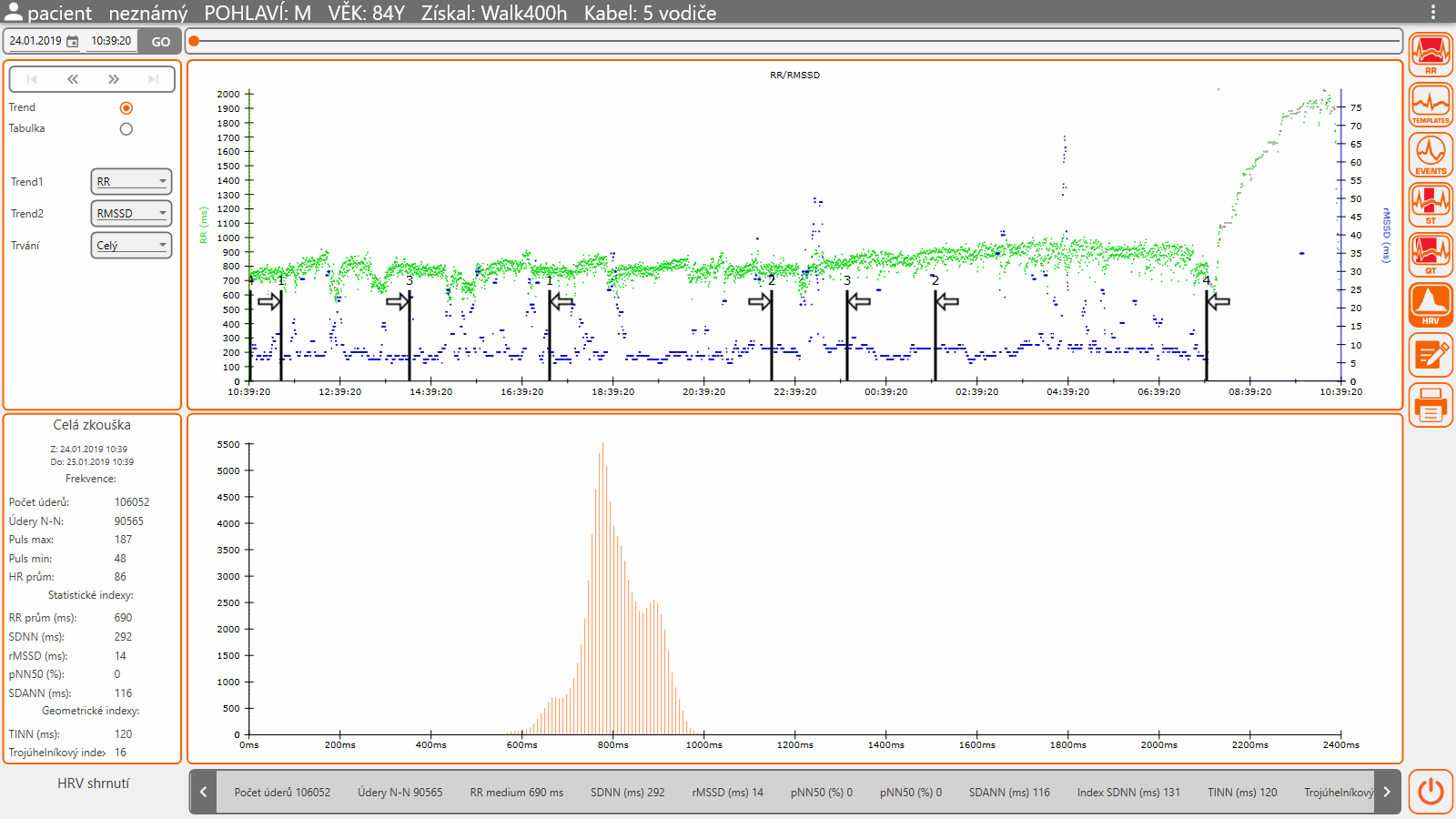Click the SDANN value 116 in panel
This screenshot has width=1456, height=819.
(123, 693)
